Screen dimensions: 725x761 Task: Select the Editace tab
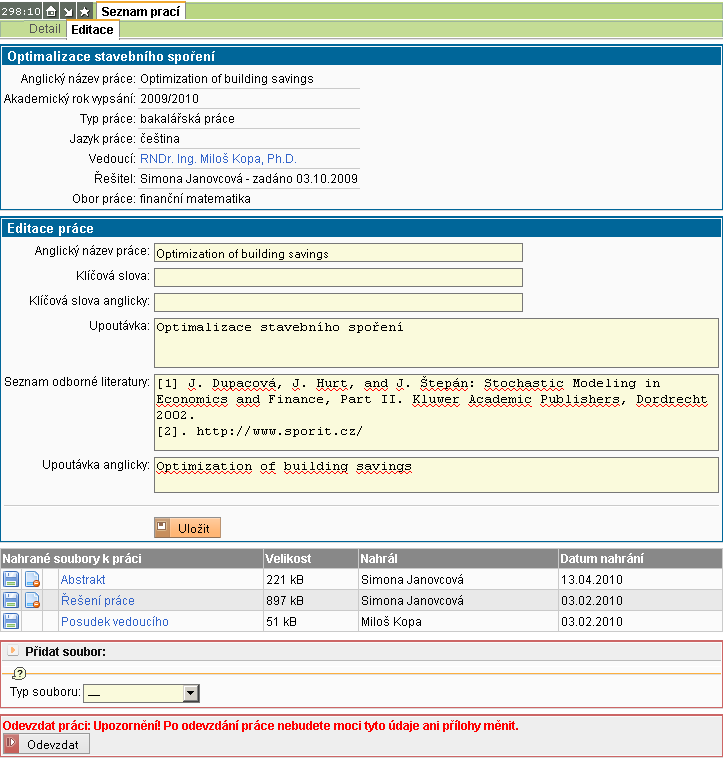click(92, 30)
